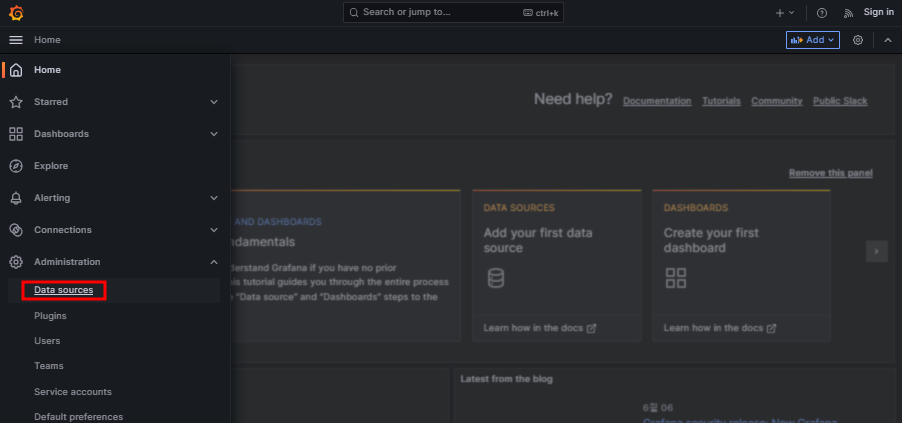Open Data sources under Administration
This screenshot has height=423, width=902.
63,290
